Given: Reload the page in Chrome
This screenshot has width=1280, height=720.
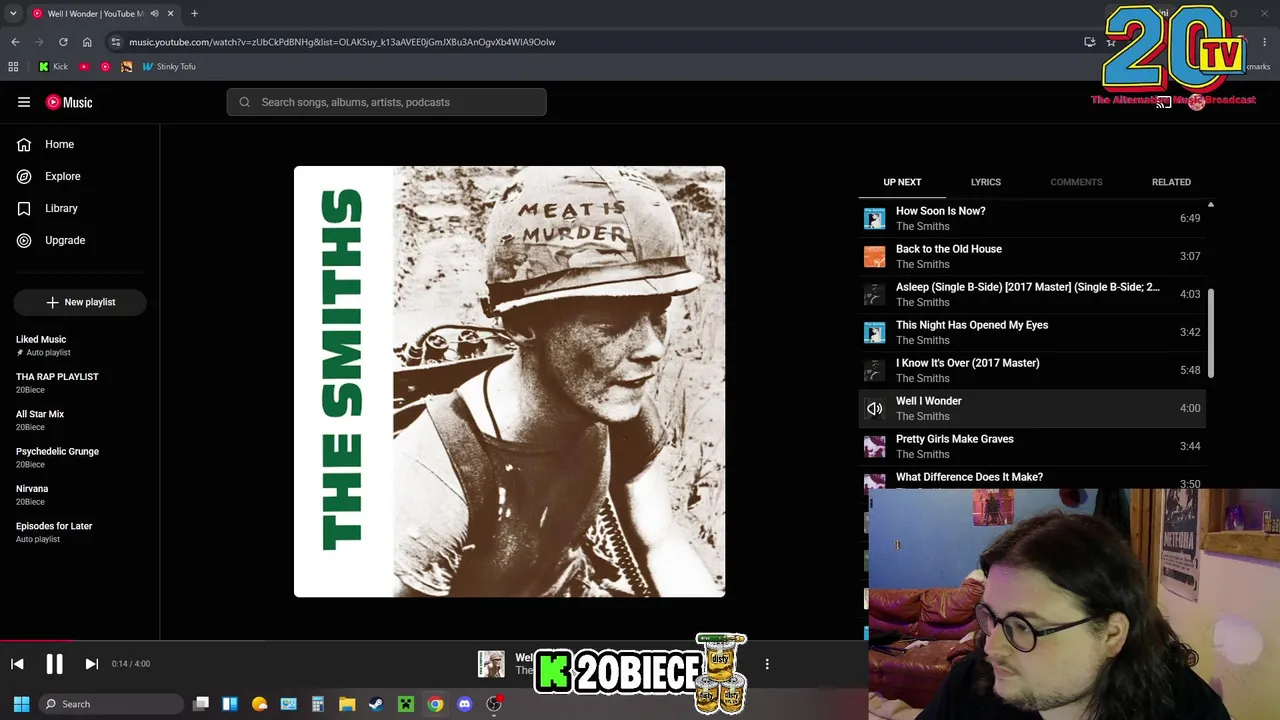Looking at the screenshot, I should click(x=63, y=42).
